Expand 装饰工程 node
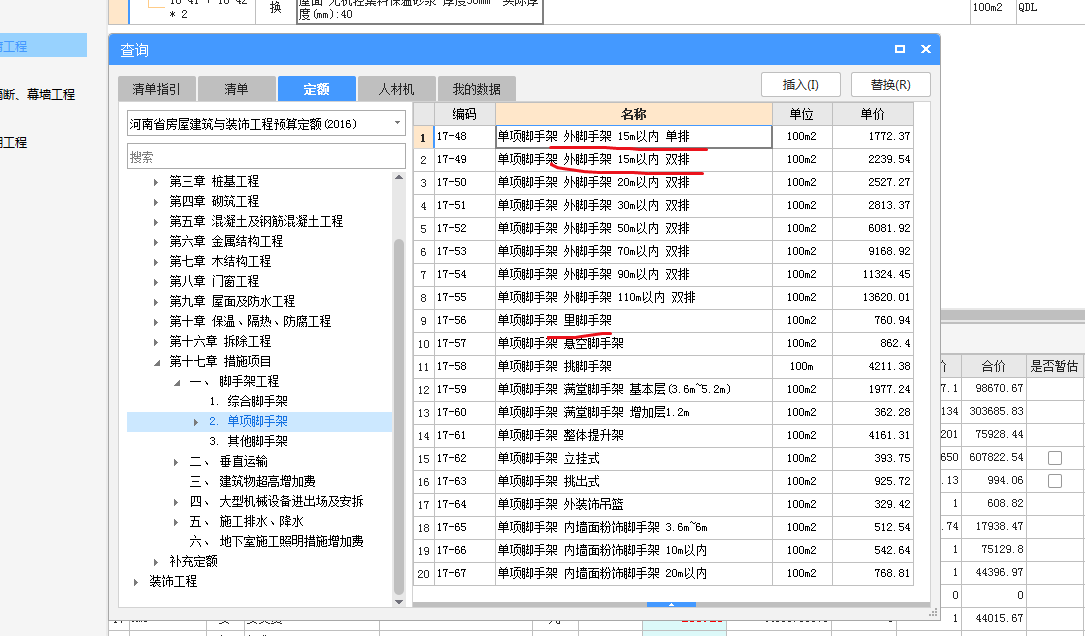The height and width of the screenshot is (636, 1085). pyautogui.click(x=136, y=583)
